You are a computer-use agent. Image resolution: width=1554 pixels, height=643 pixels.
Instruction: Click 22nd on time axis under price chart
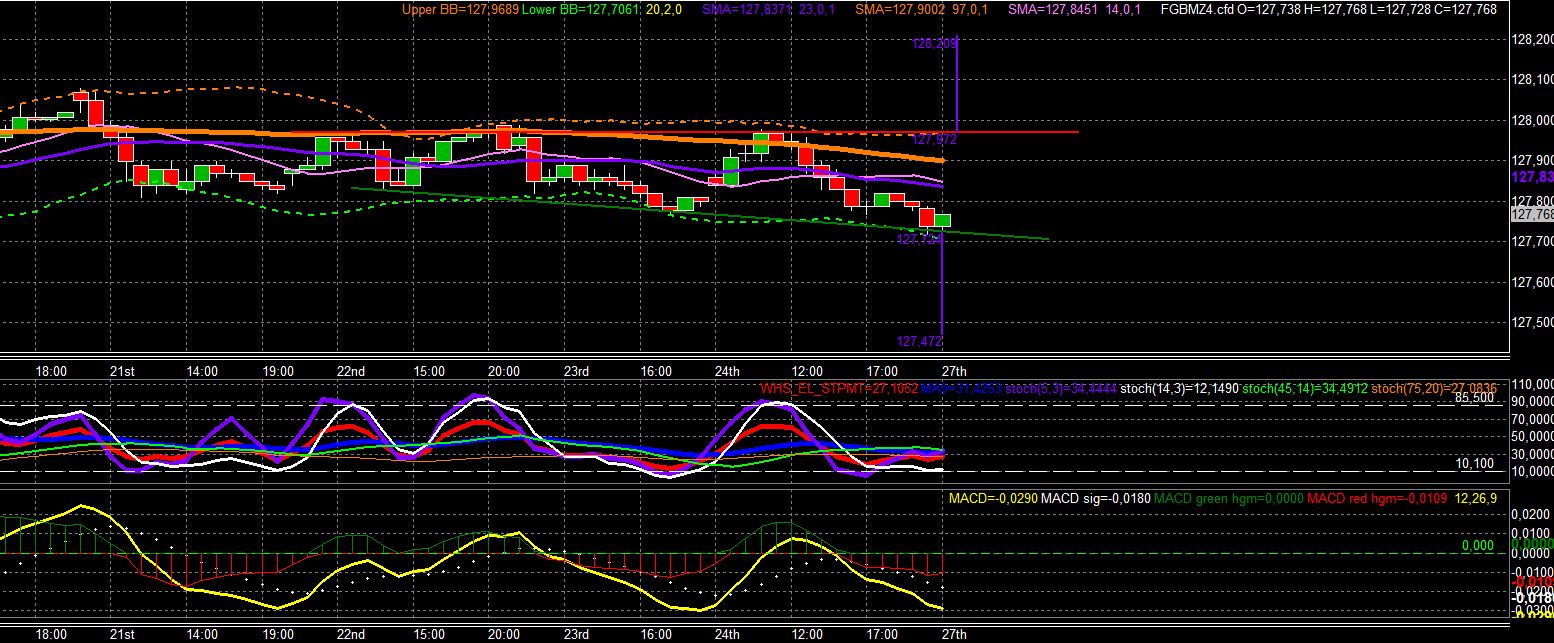pos(351,370)
